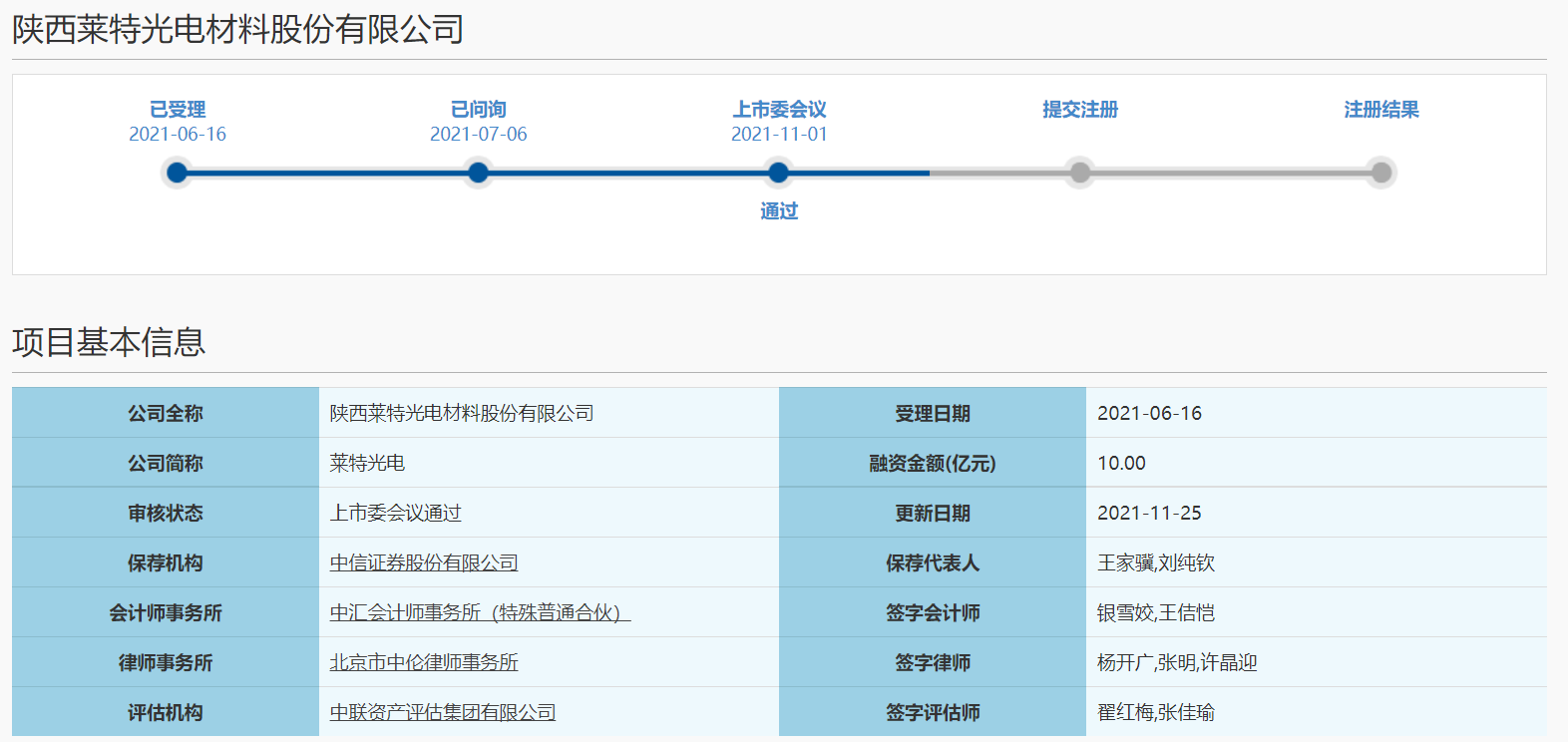Screen dimensions: 1568x742
Task: Click the 王家骥,刘纯钦 representatives value
Action: [x=1156, y=562]
